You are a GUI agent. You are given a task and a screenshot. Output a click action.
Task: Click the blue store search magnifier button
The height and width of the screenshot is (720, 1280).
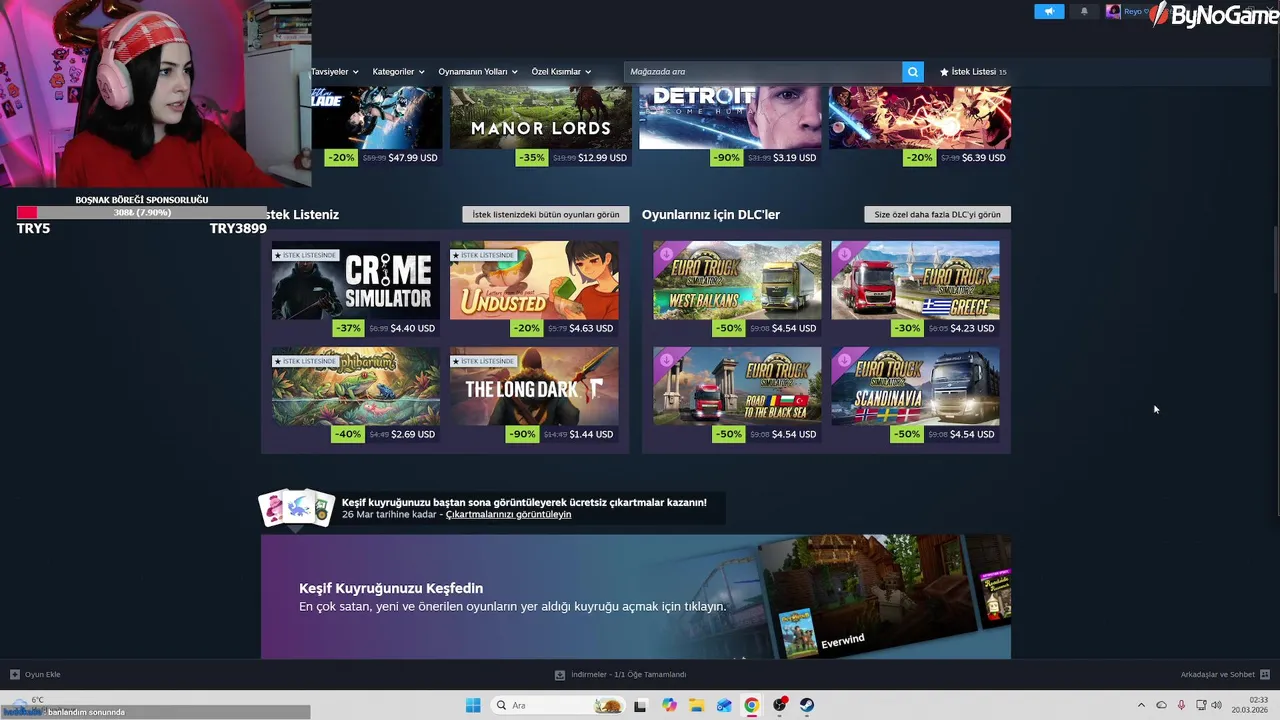pyautogui.click(x=912, y=72)
